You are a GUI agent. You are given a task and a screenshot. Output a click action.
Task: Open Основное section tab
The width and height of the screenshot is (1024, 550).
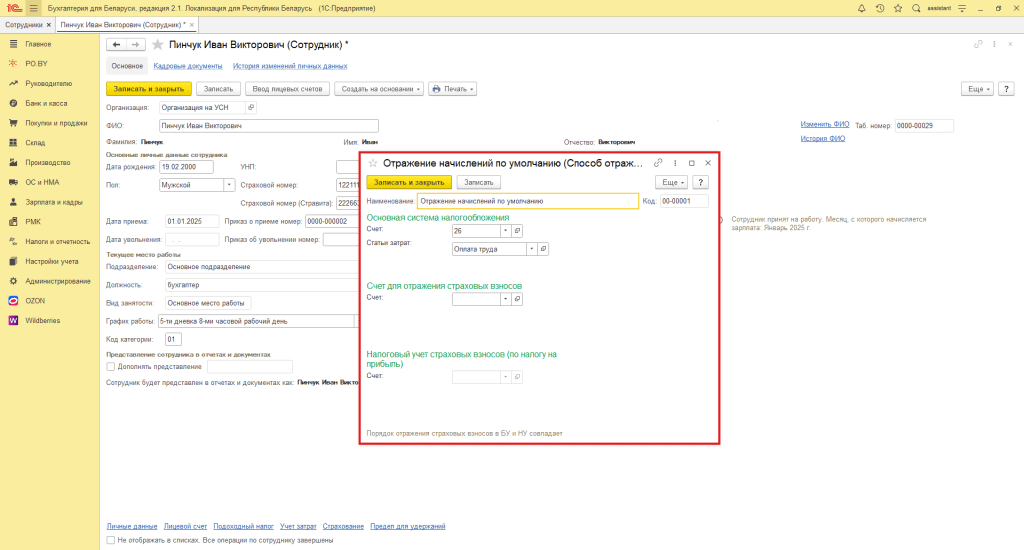[x=127, y=66]
